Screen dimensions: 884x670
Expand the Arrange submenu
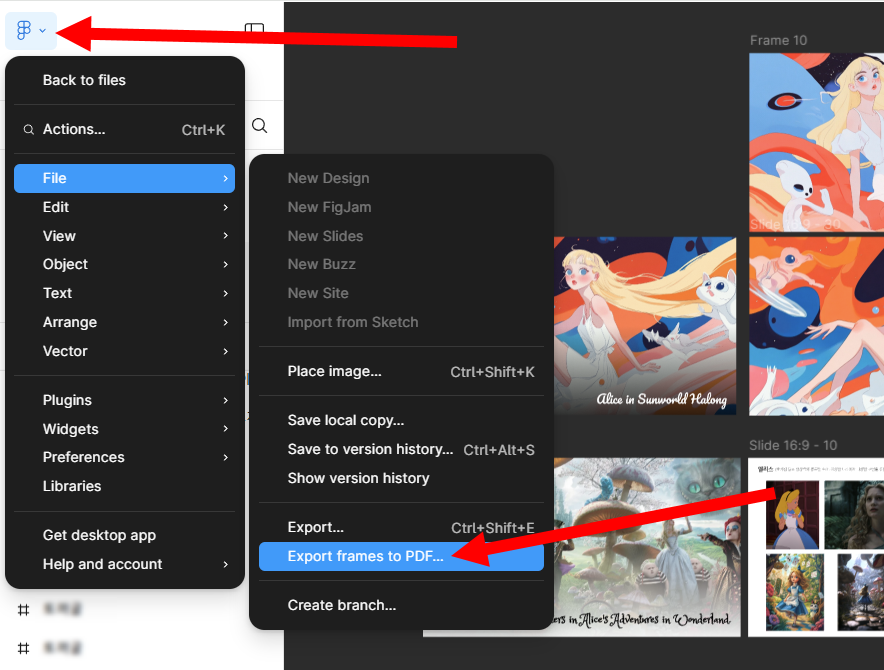click(124, 322)
